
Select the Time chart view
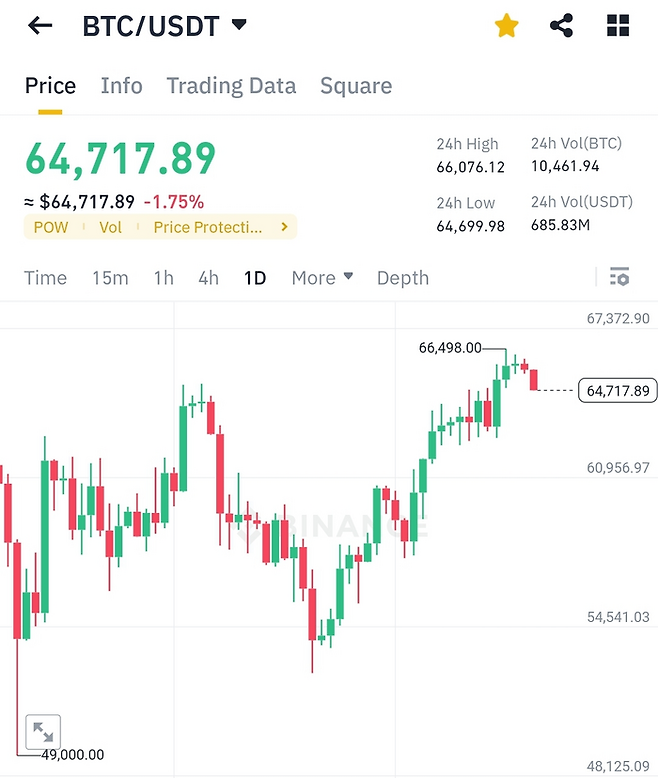click(x=45, y=278)
